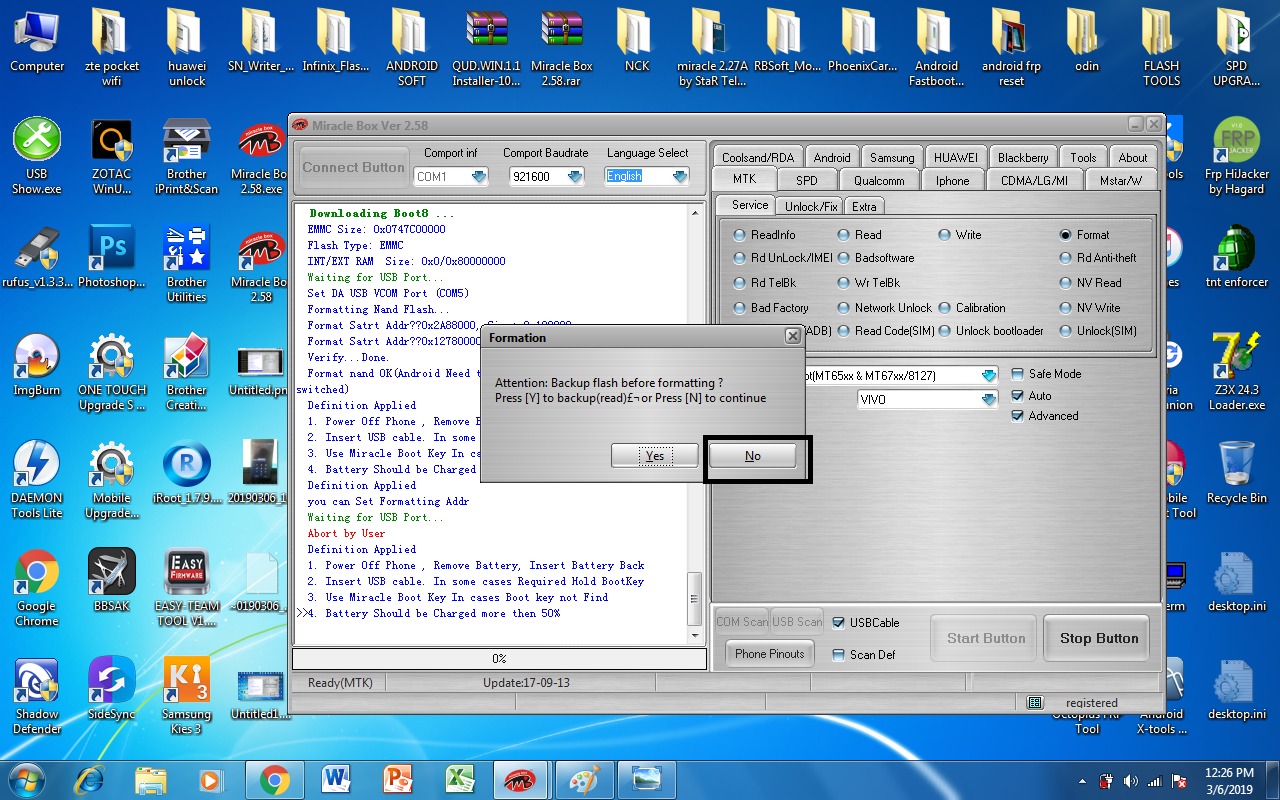Open Excel from the taskbar
The image size is (1280, 800).
pyautogui.click(x=460, y=779)
